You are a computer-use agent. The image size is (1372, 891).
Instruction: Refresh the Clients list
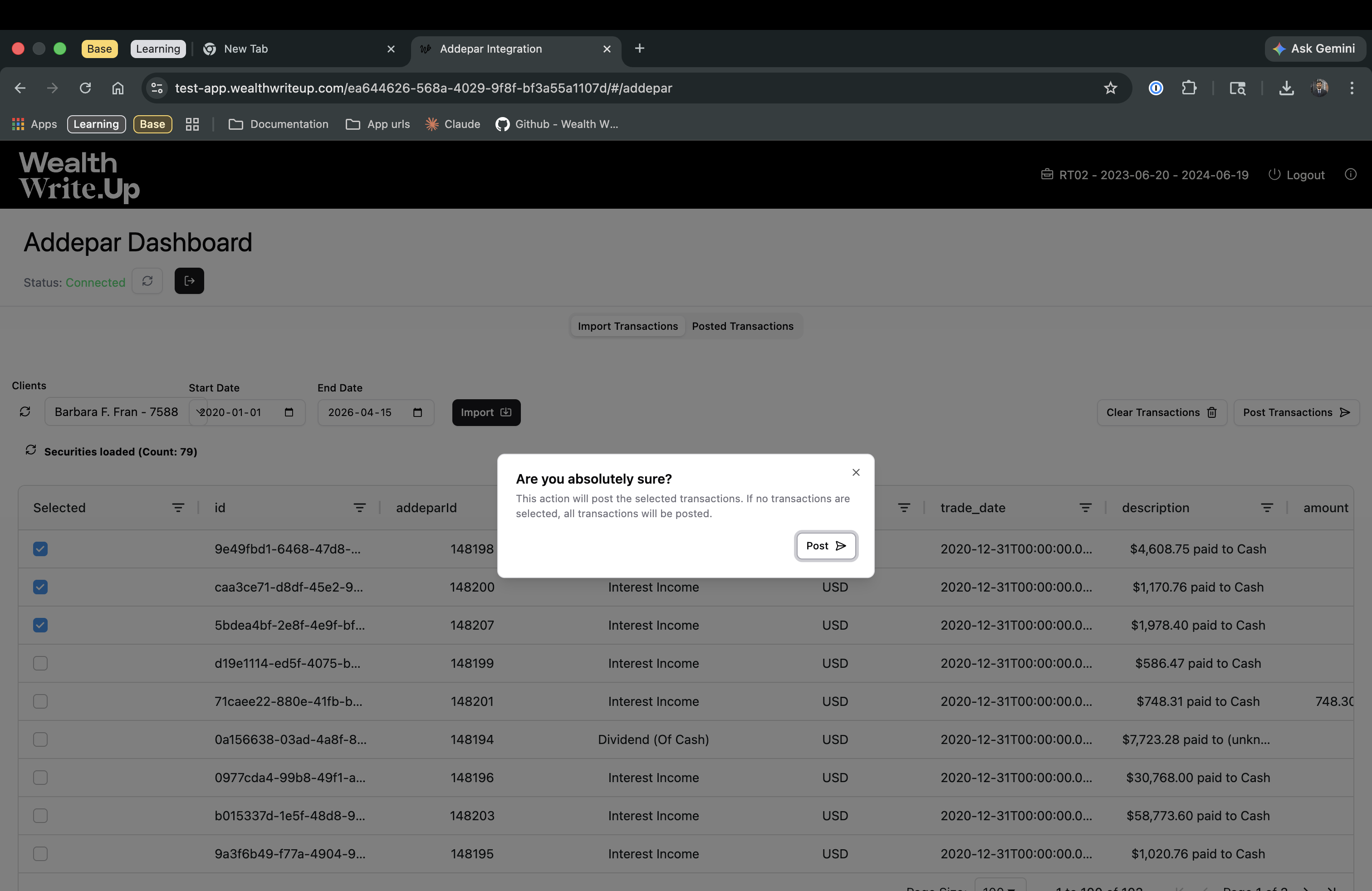(x=25, y=411)
